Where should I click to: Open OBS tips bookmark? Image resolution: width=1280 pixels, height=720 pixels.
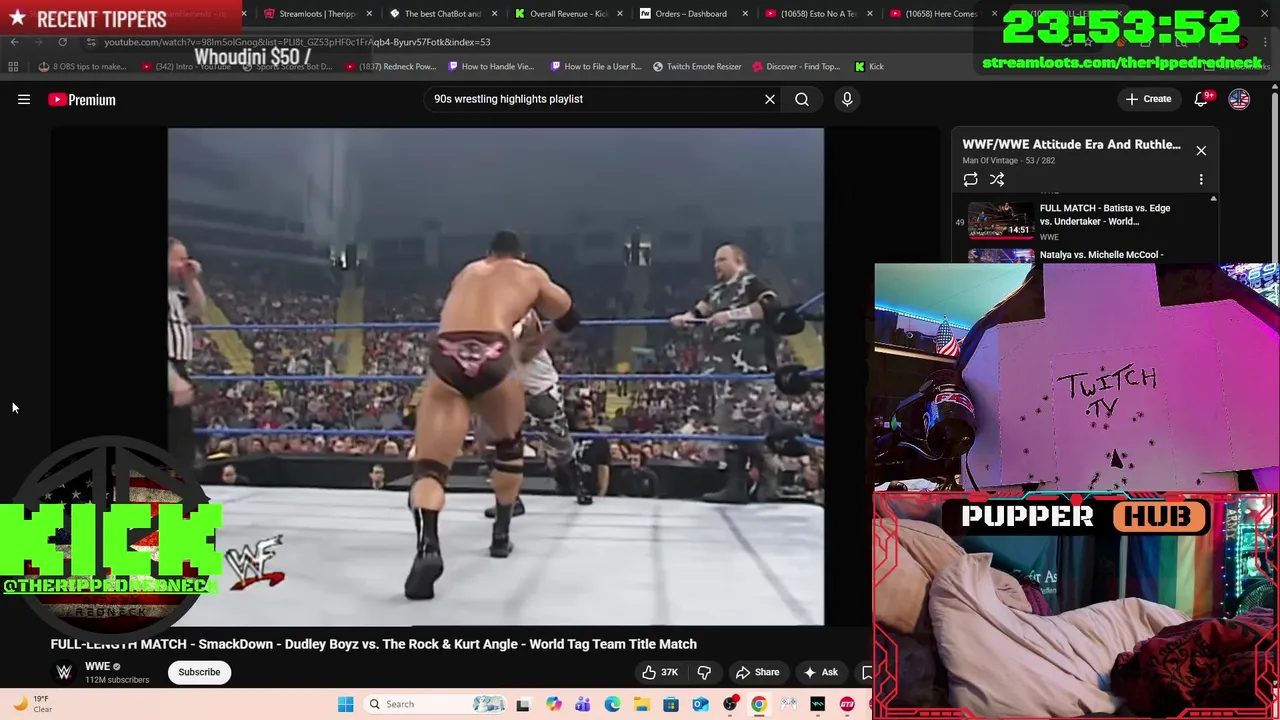pyautogui.click(x=82, y=66)
